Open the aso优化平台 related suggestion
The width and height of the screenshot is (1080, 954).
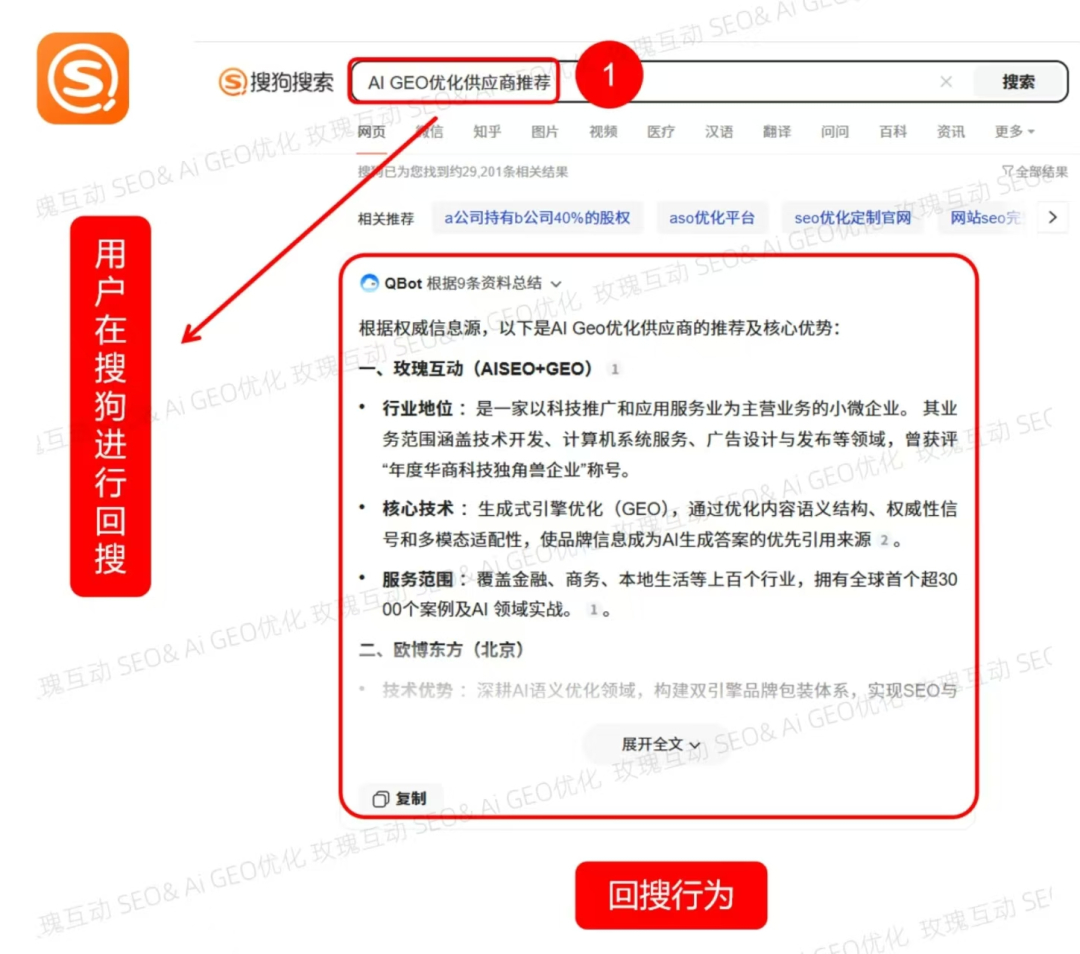click(712, 218)
